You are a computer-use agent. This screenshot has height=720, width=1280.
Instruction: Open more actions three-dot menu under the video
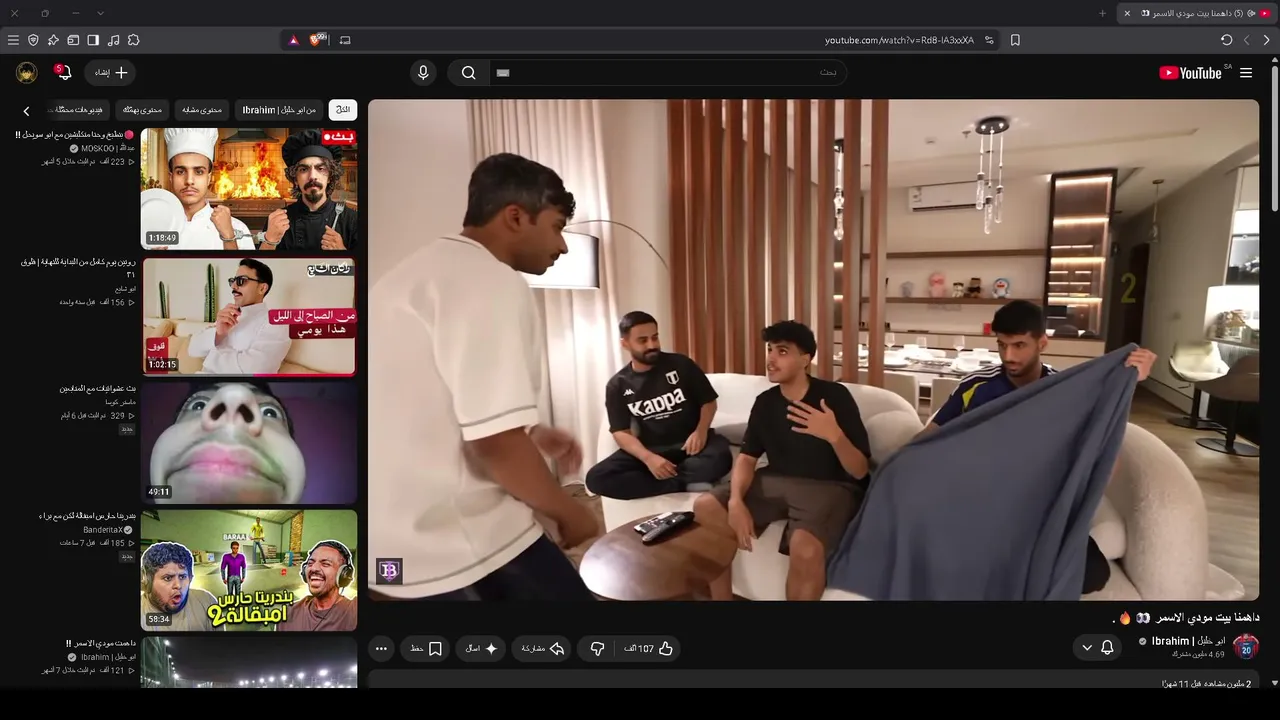[x=381, y=649]
